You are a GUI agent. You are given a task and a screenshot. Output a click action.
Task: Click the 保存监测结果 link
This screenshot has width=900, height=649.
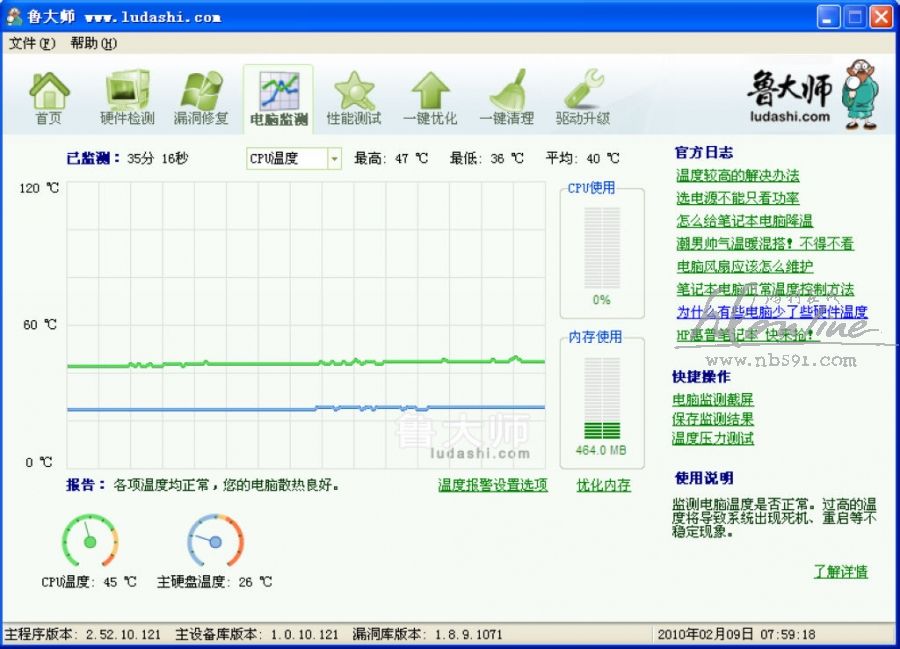click(x=713, y=419)
